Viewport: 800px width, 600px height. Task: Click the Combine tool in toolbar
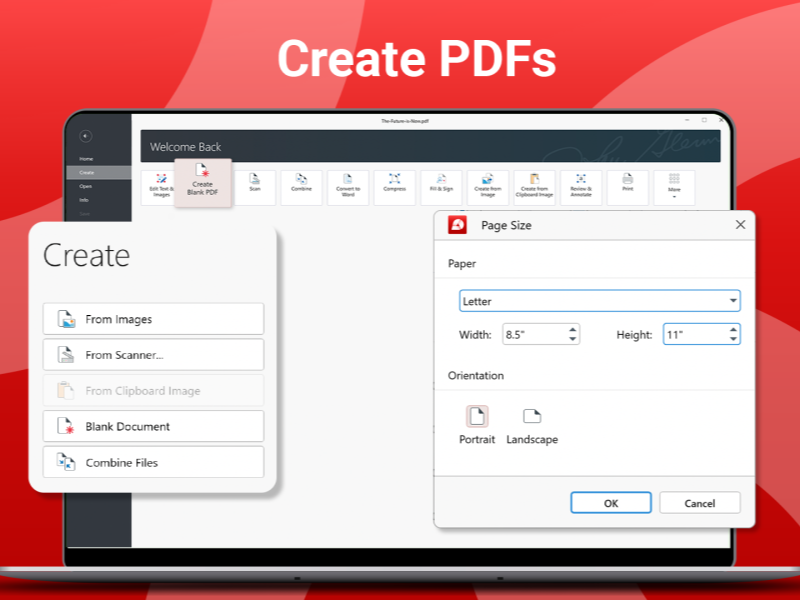pyautogui.click(x=301, y=187)
